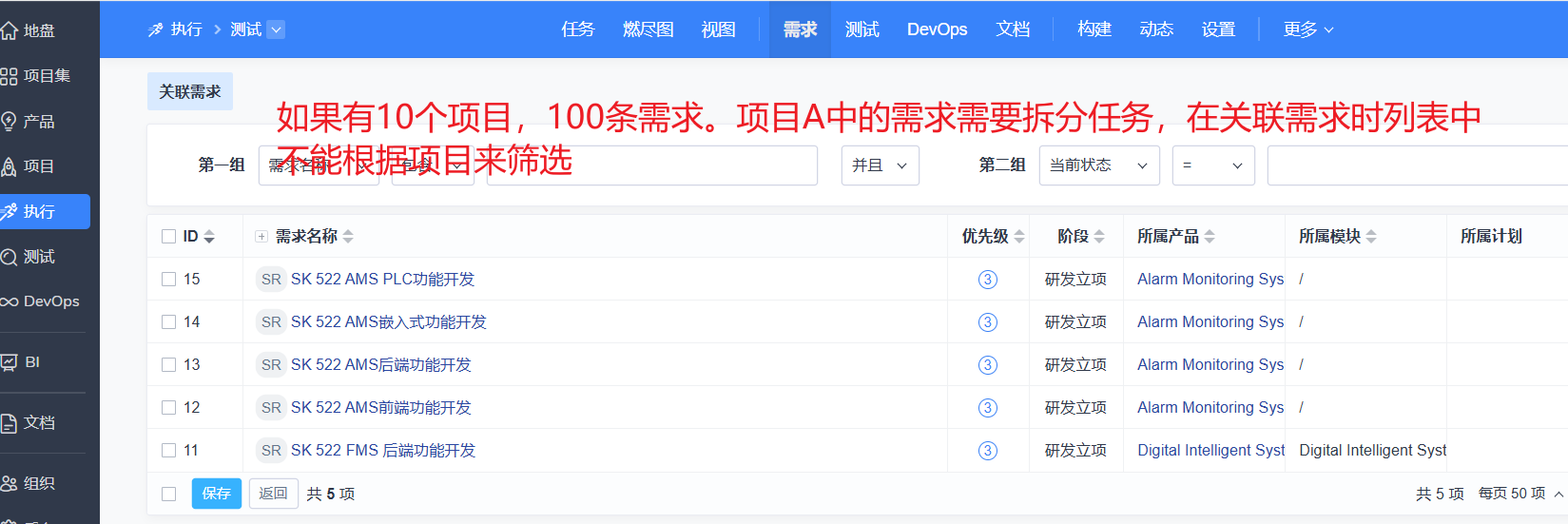Sort by 所属模块 column arrows

tap(1371, 237)
